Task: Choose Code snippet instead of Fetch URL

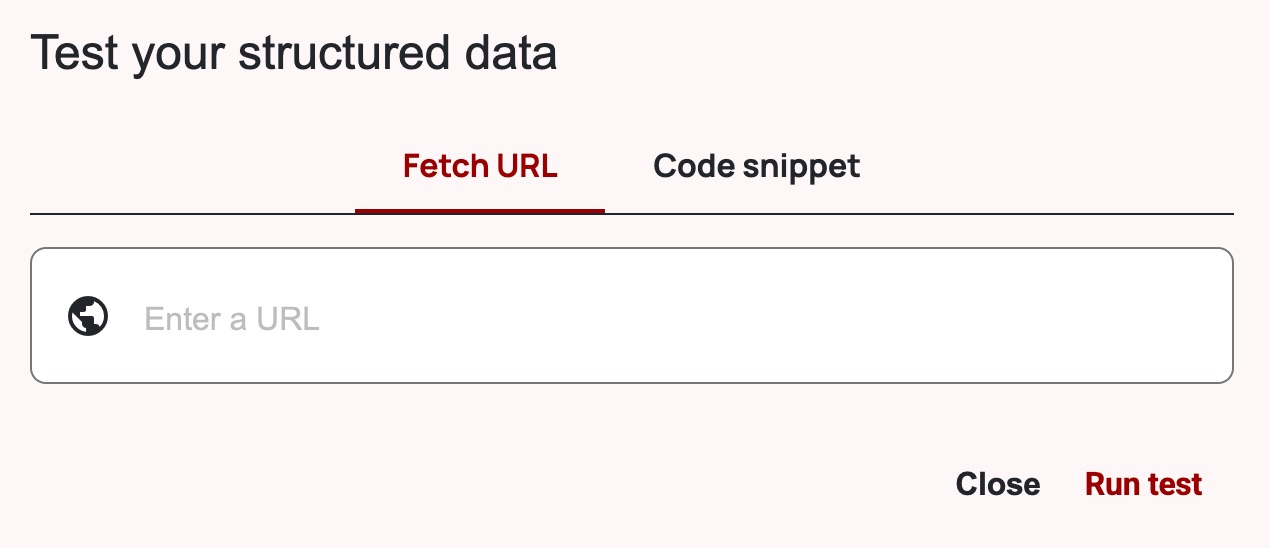Action: point(756,166)
